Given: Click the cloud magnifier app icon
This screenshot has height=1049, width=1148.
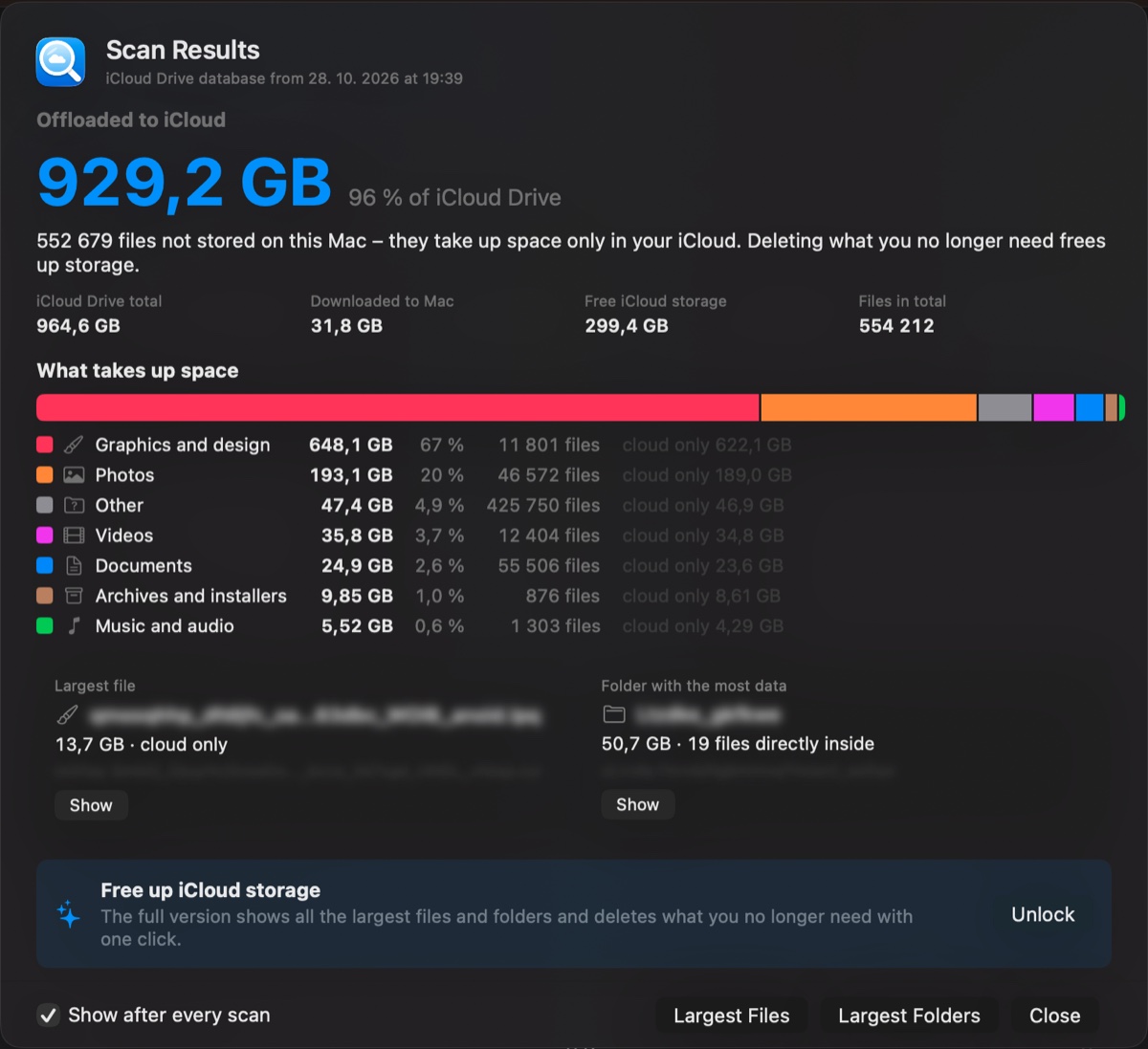Looking at the screenshot, I should (60, 61).
